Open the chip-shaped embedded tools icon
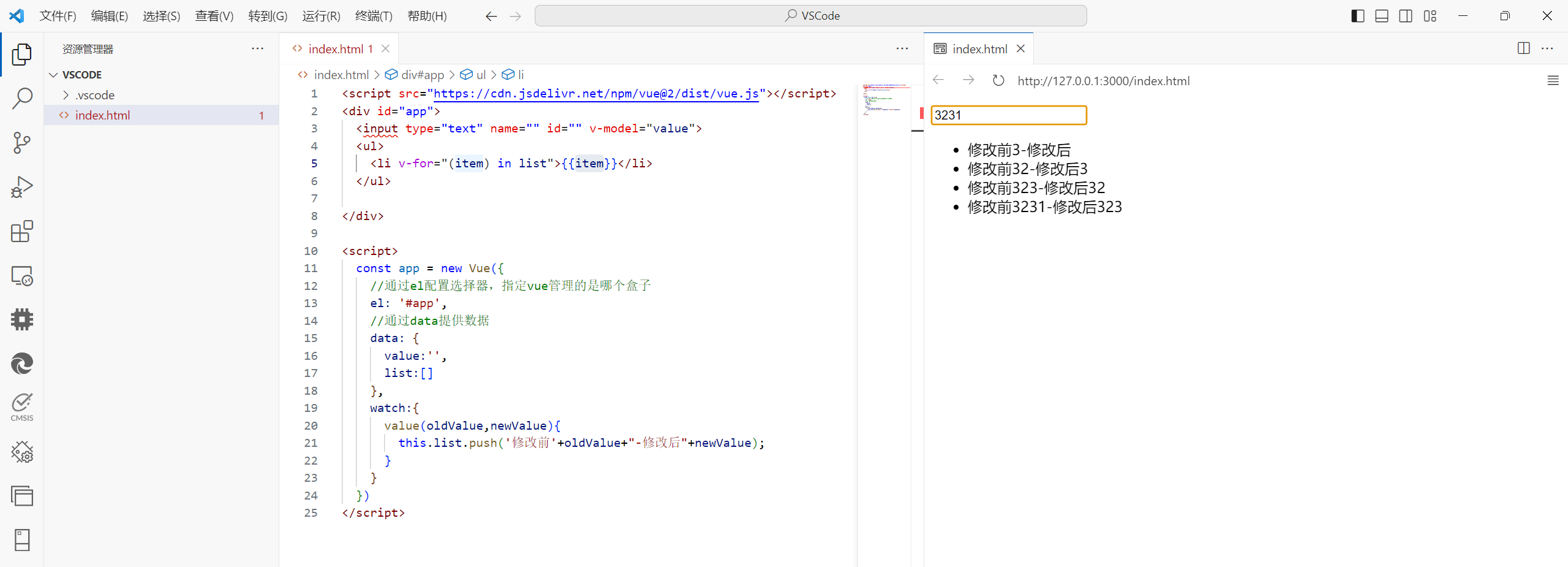1568x567 pixels. pos(22,319)
